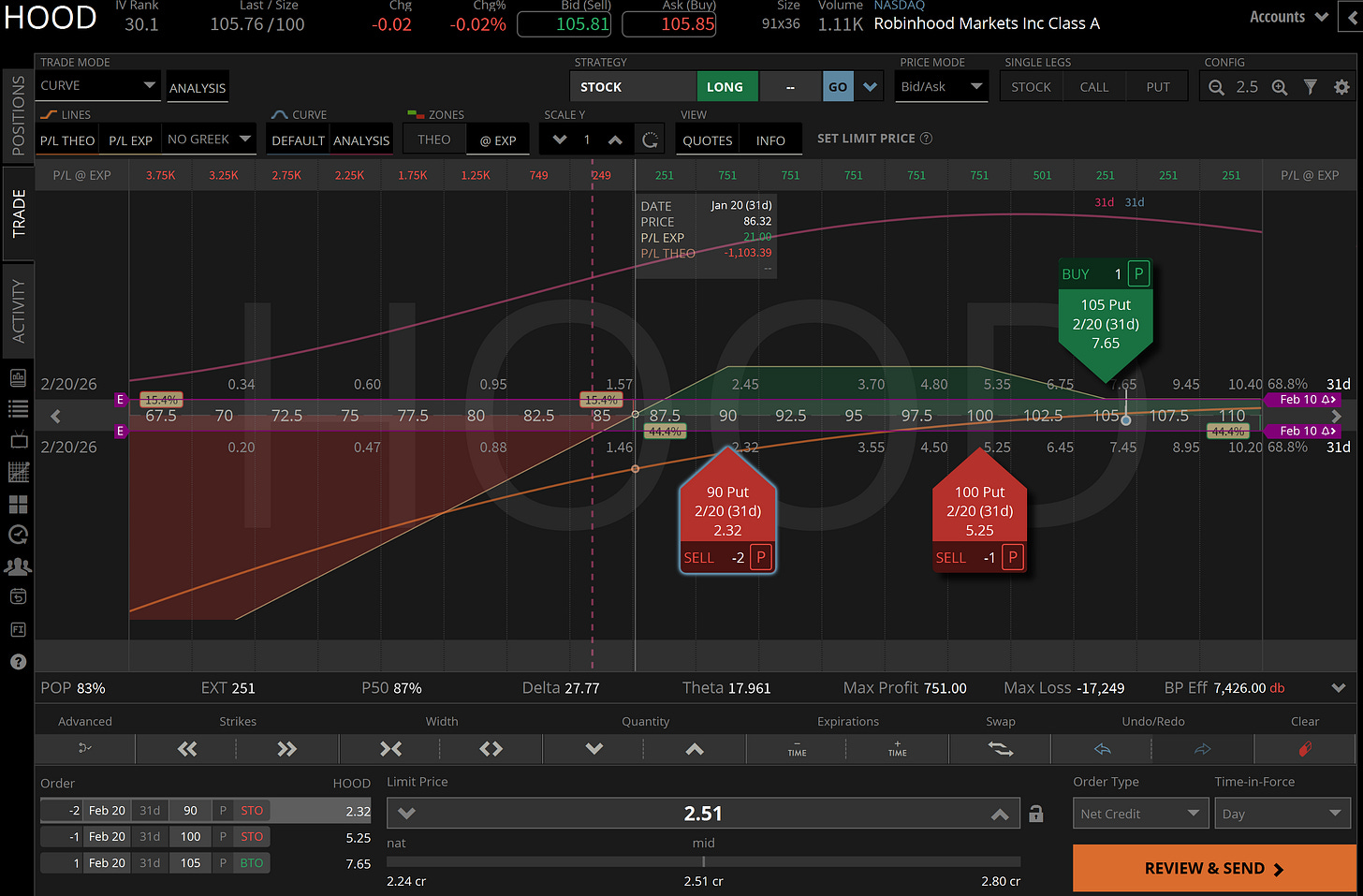Narrow the spread width

[x=390, y=748]
